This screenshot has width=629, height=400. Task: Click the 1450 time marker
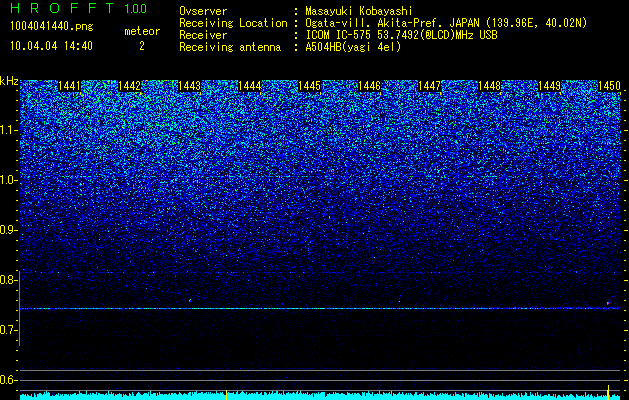coord(609,86)
